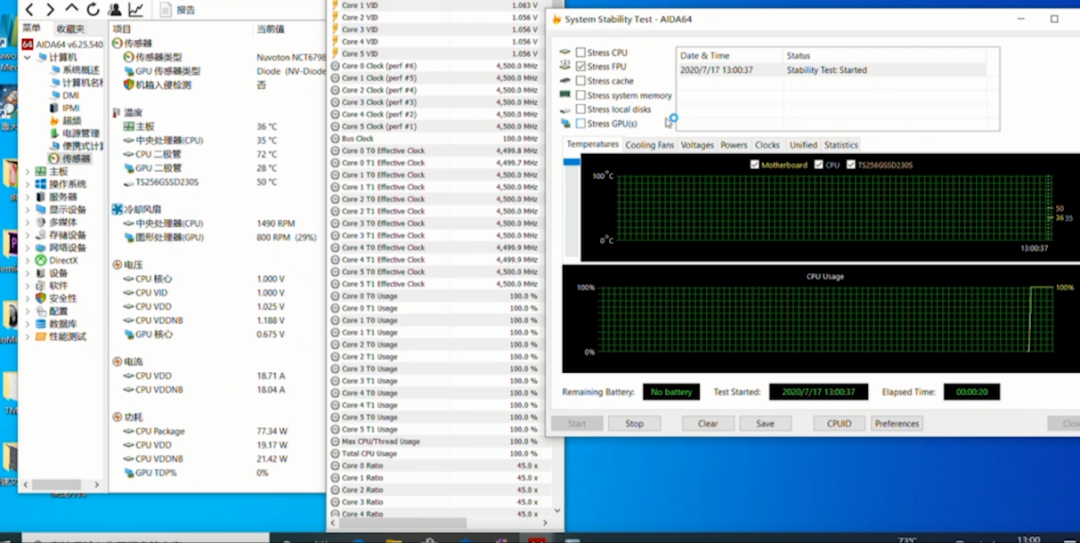This screenshot has height=543, width=1080.
Task: Enable Stress local disks checkbox
Action: click(581, 109)
